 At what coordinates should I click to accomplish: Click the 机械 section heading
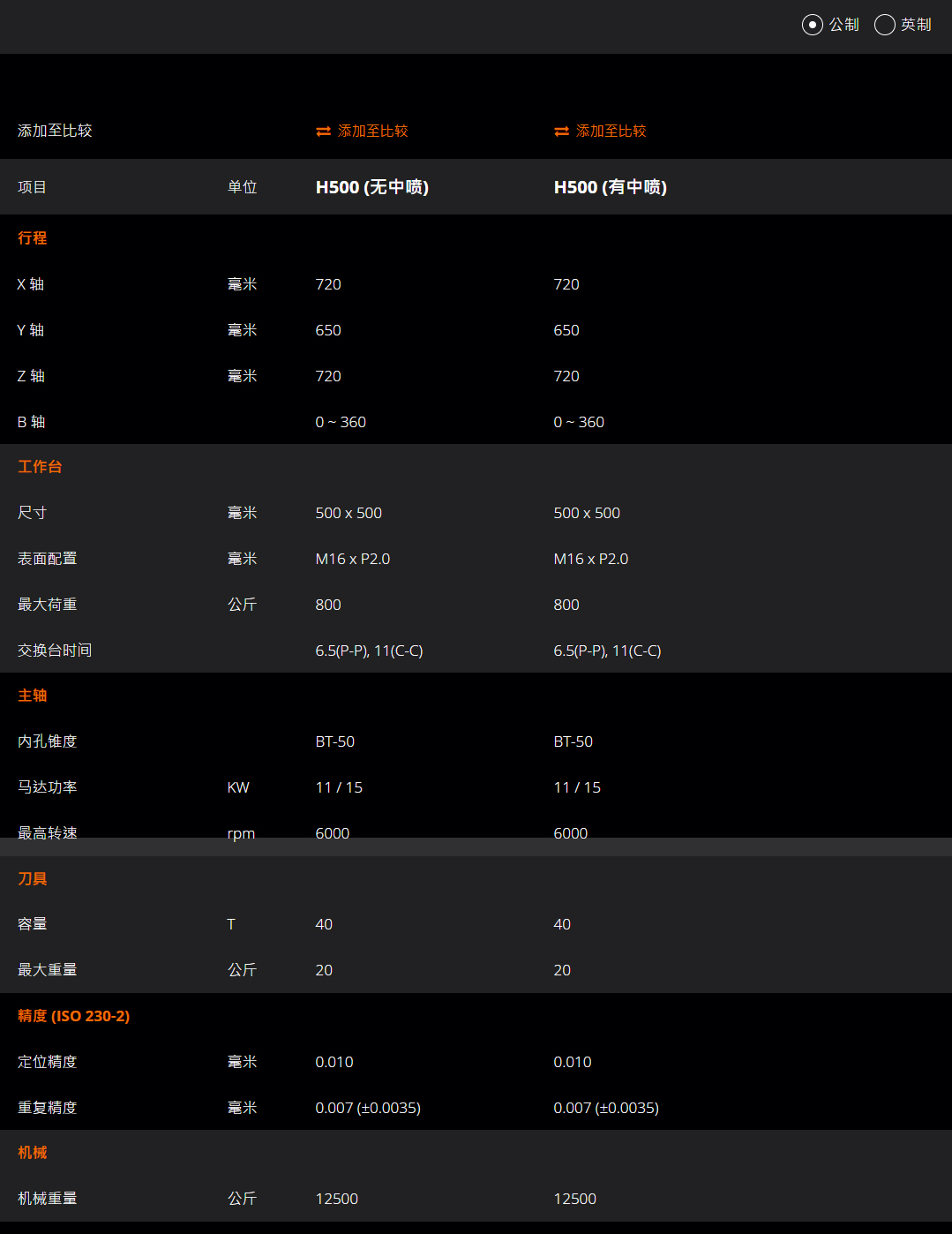point(33,1153)
